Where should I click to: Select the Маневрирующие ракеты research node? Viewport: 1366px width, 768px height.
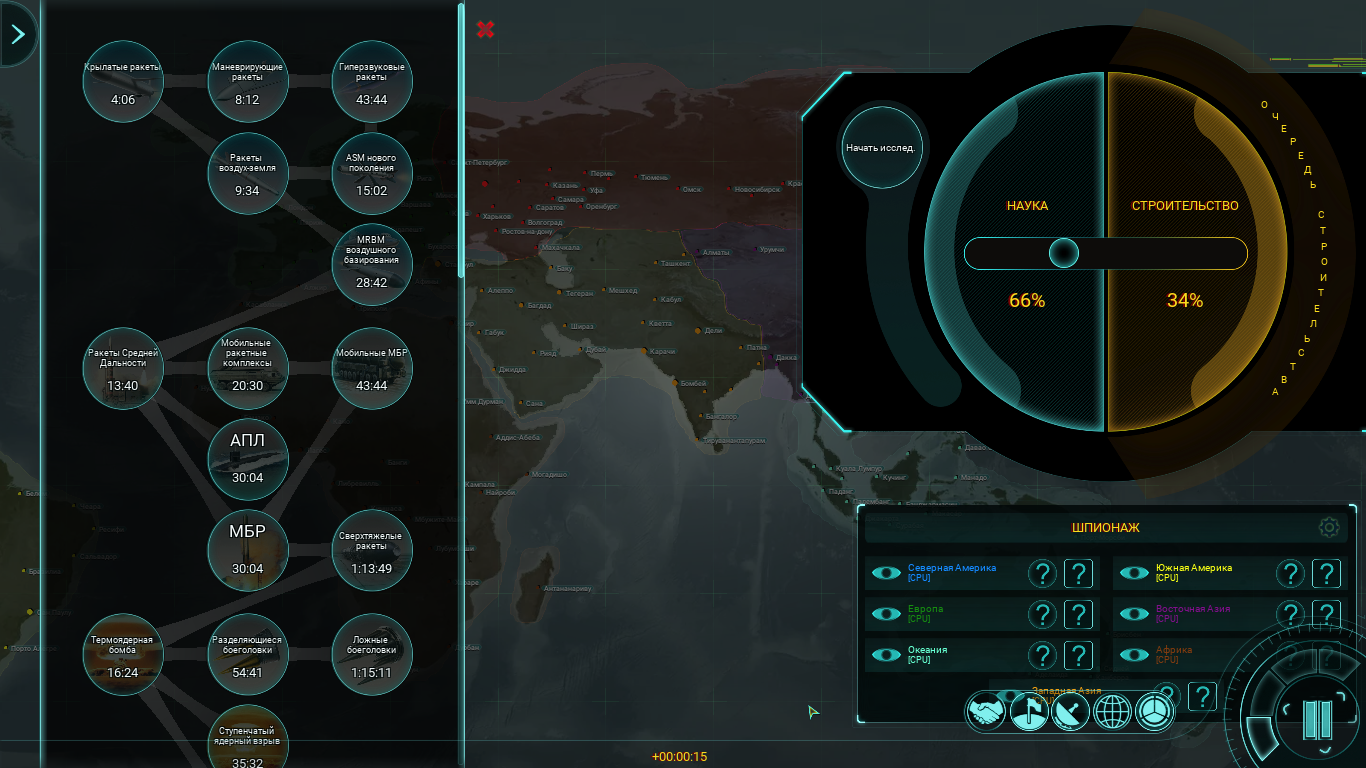tap(248, 82)
